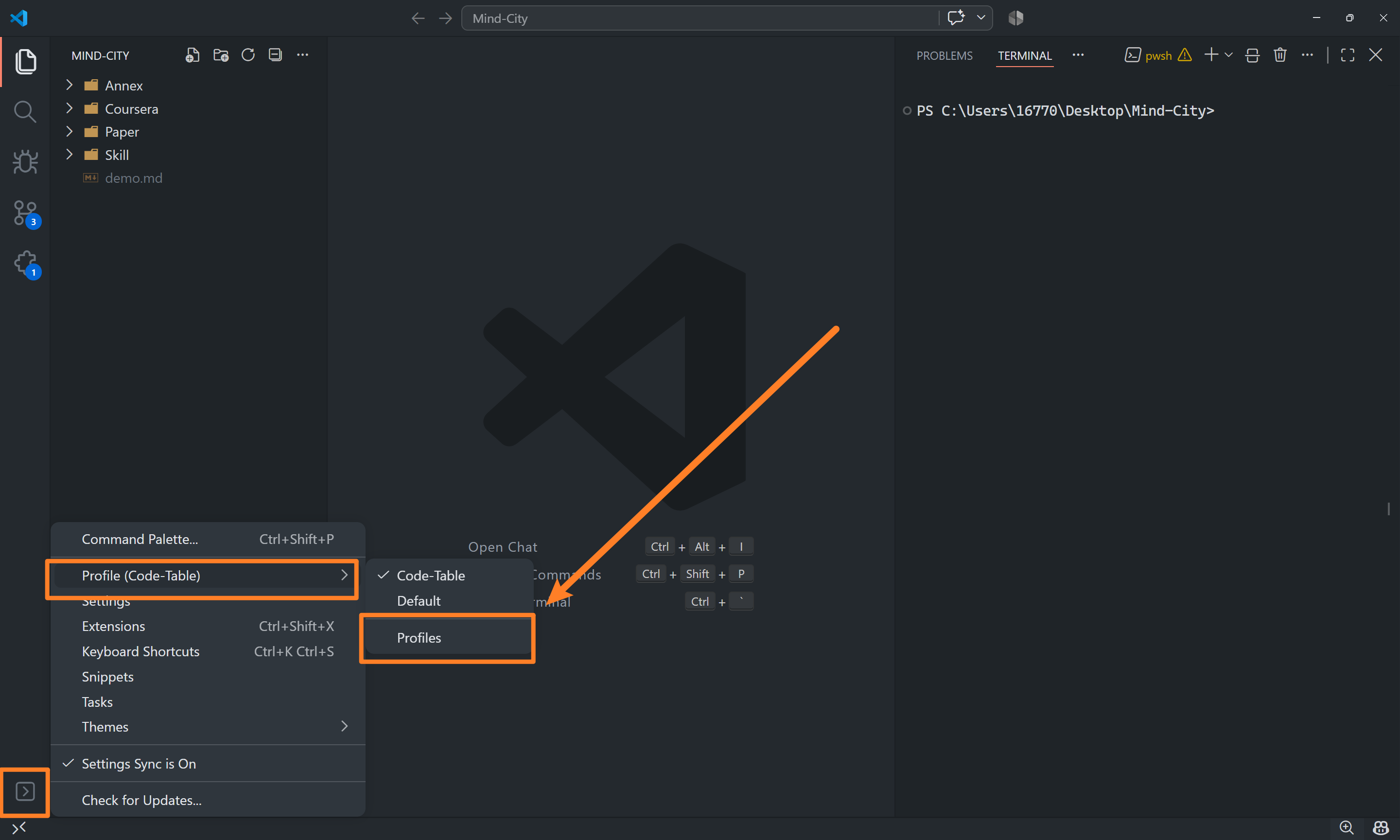This screenshot has height=840, width=1400.
Task: Open the Search view in activity bar
Action: click(x=25, y=111)
